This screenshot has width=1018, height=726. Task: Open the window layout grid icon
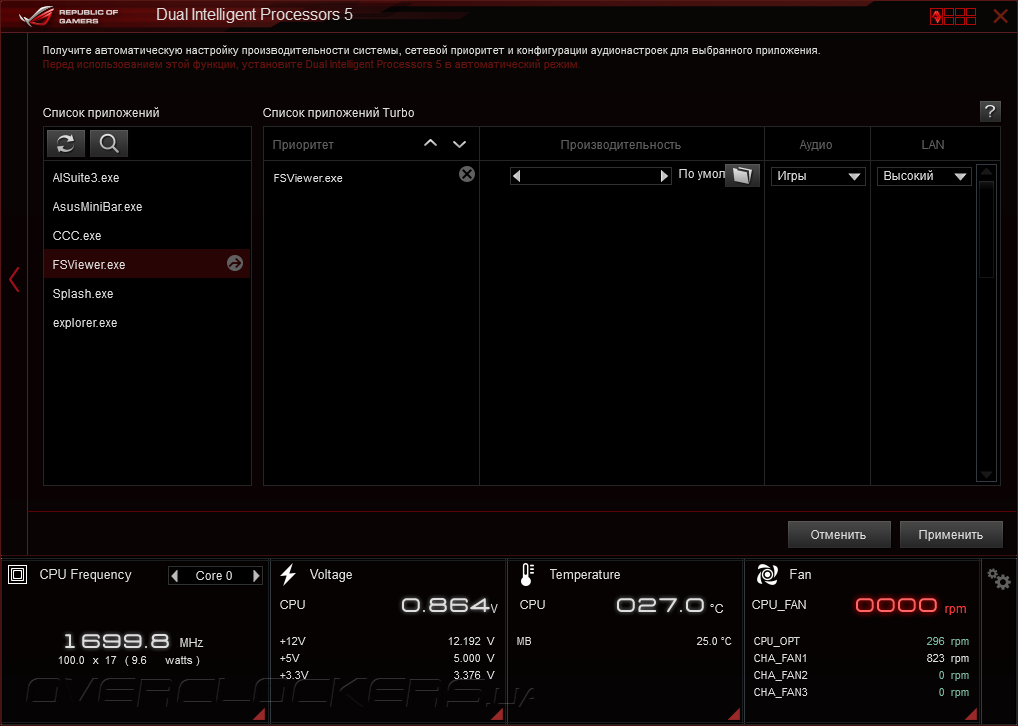(x=953, y=16)
